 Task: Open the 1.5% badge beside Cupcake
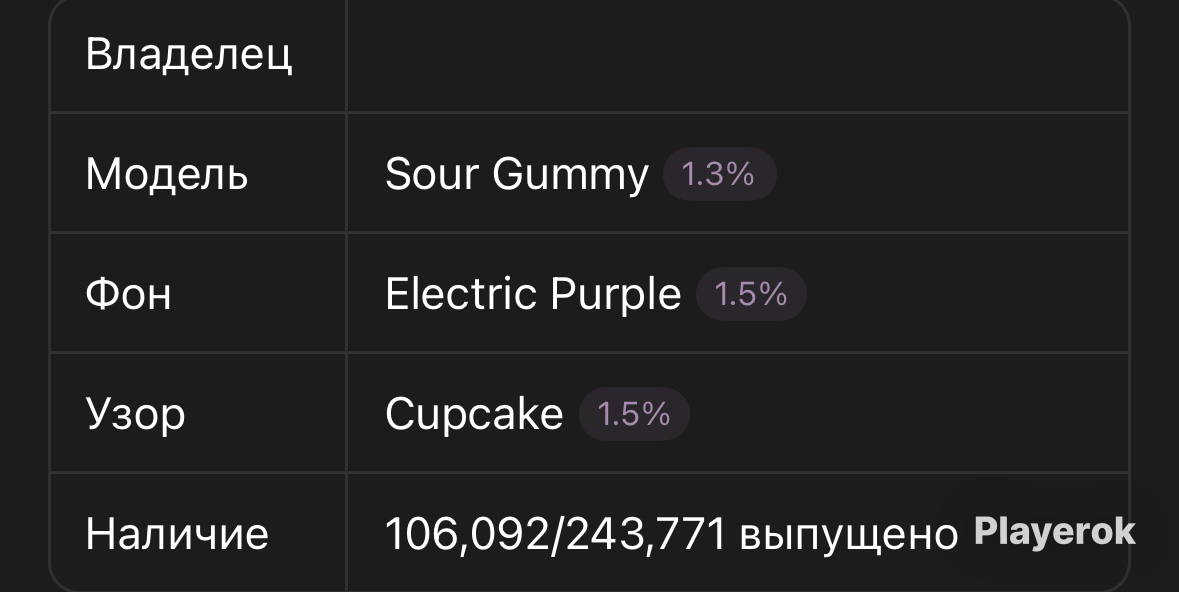(634, 414)
